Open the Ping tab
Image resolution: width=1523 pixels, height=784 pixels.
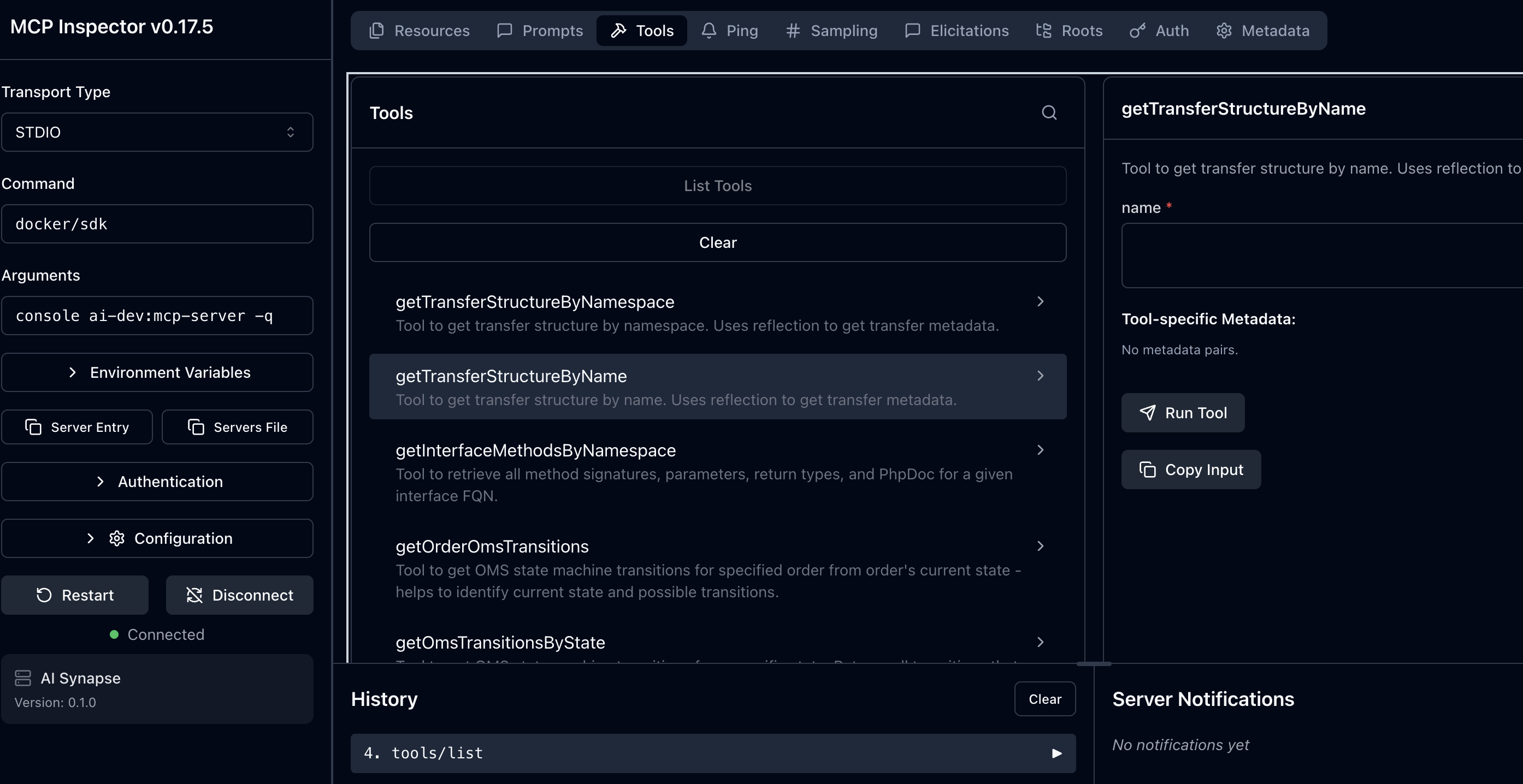[730, 31]
